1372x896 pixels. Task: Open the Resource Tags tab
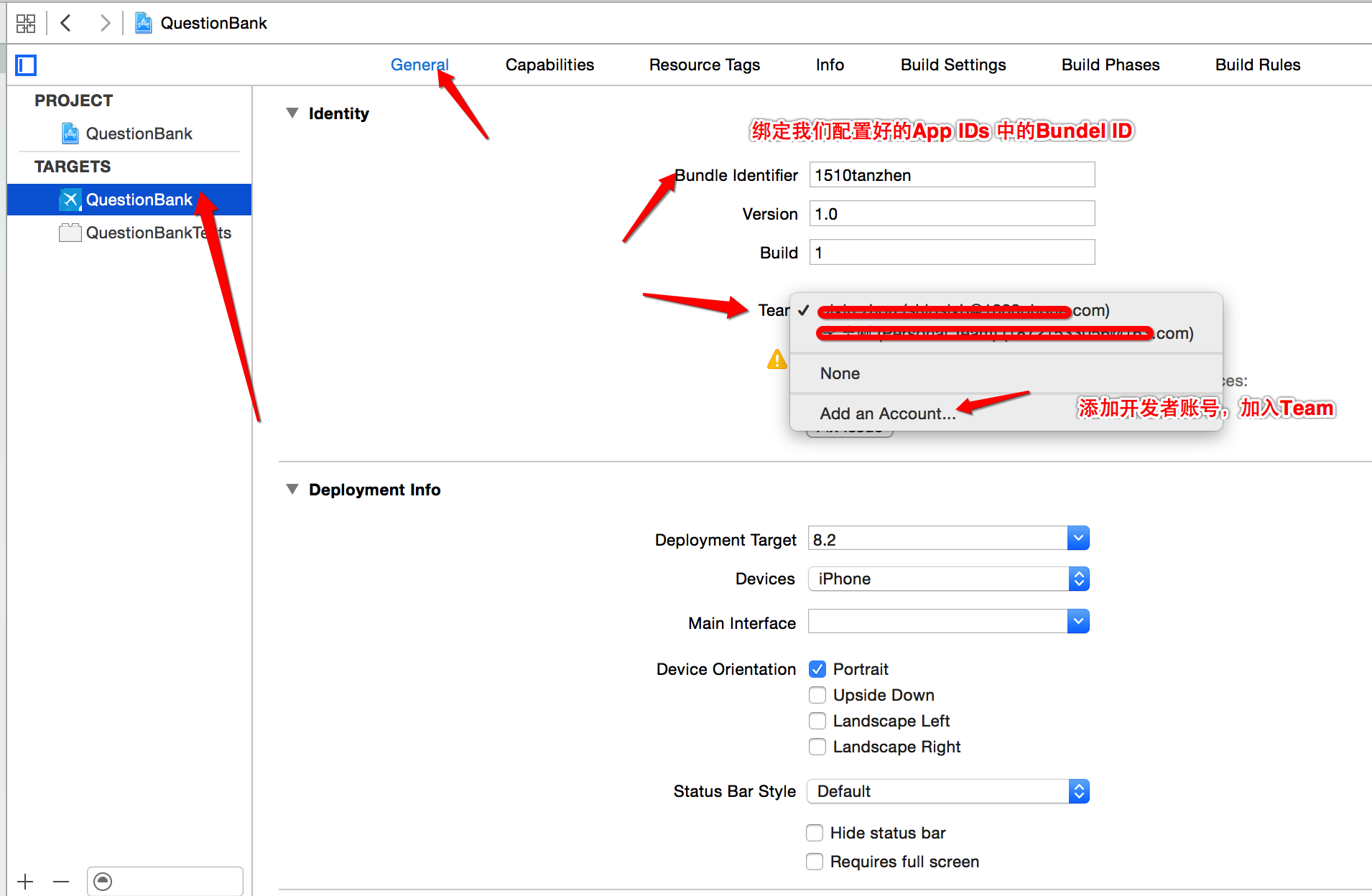(x=704, y=65)
